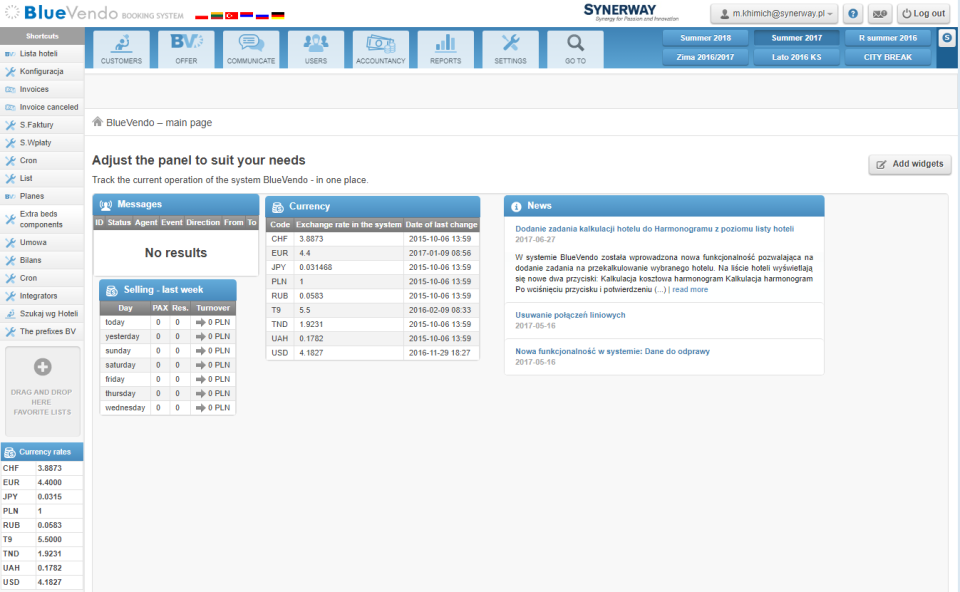The height and width of the screenshot is (592, 960).
Task: Click the Selling - last week widget icon
Action: click(112, 290)
